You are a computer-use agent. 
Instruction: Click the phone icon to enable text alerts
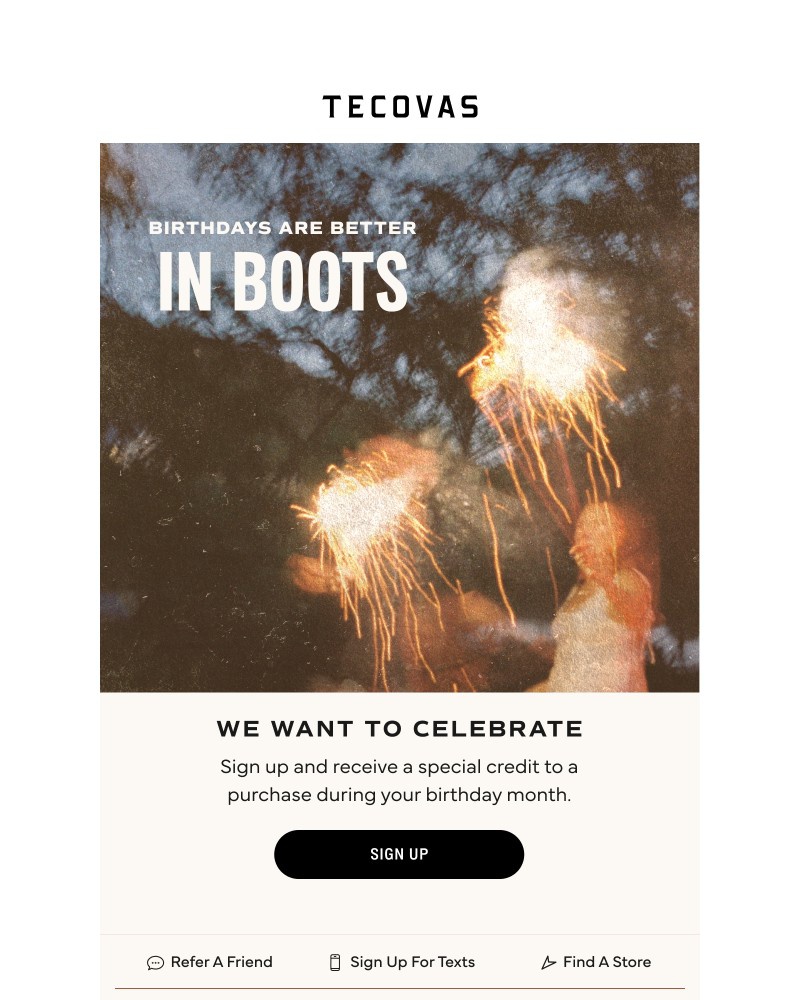(x=334, y=961)
